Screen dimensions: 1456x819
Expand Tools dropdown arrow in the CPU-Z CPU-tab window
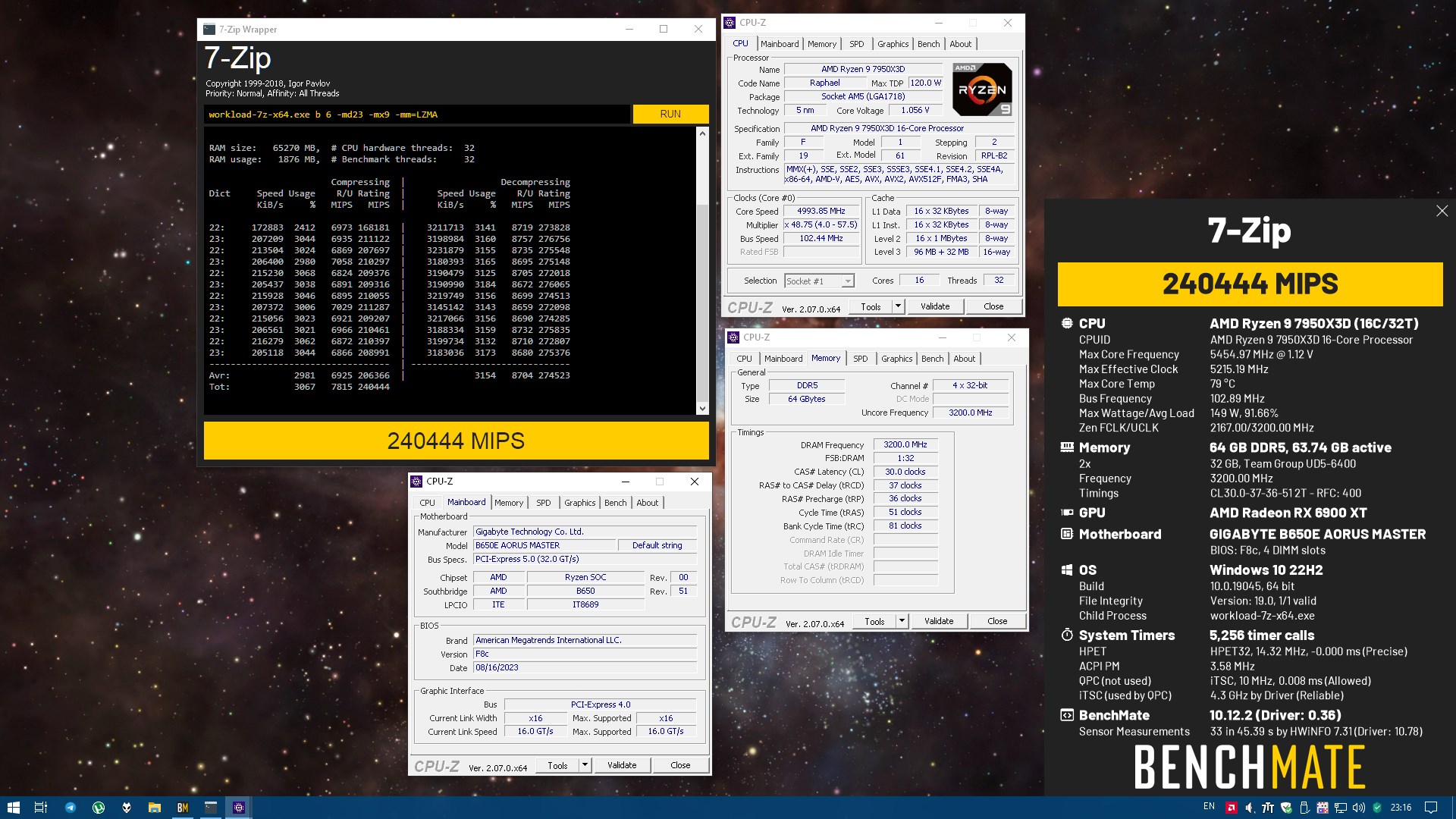[898, 306]
